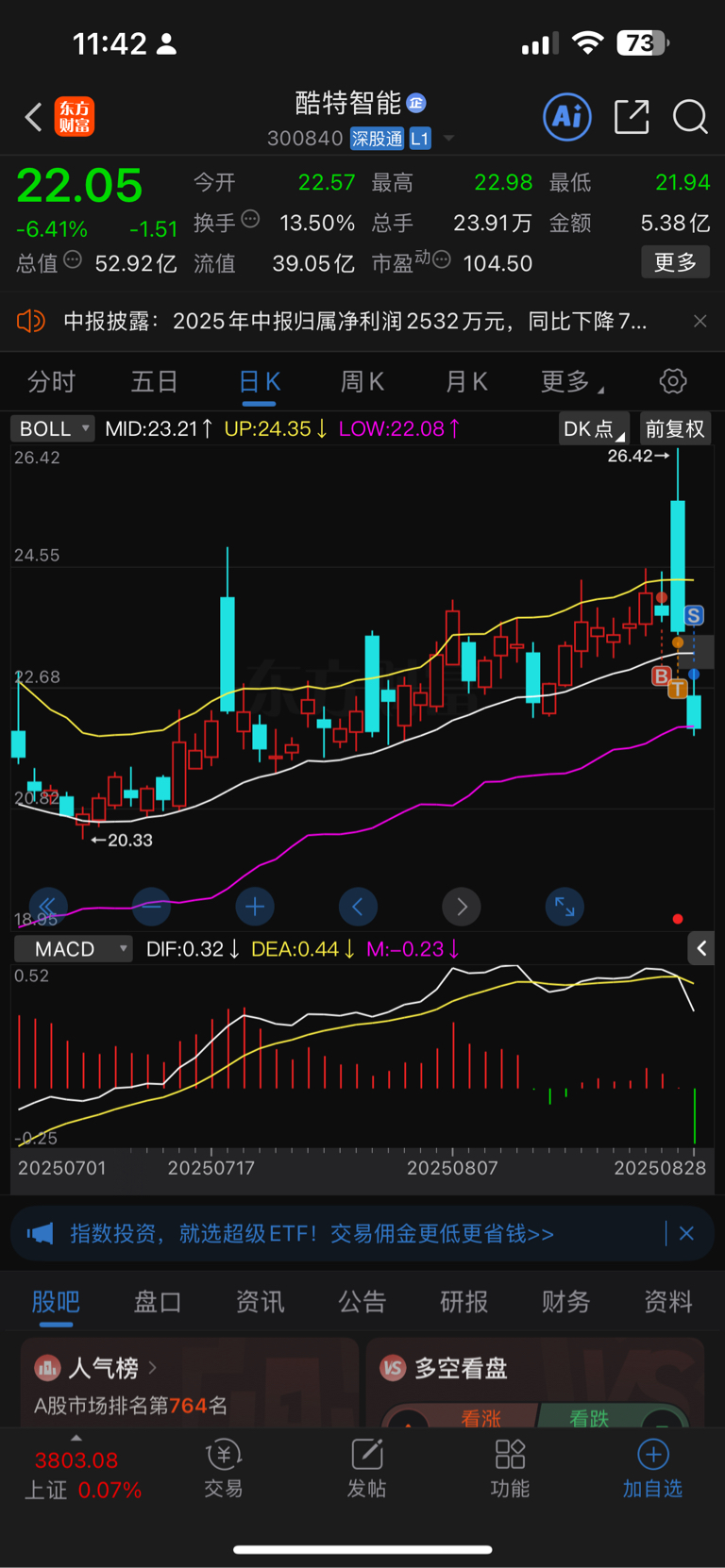Switch to the 盘口 tab

[158, 1302]
